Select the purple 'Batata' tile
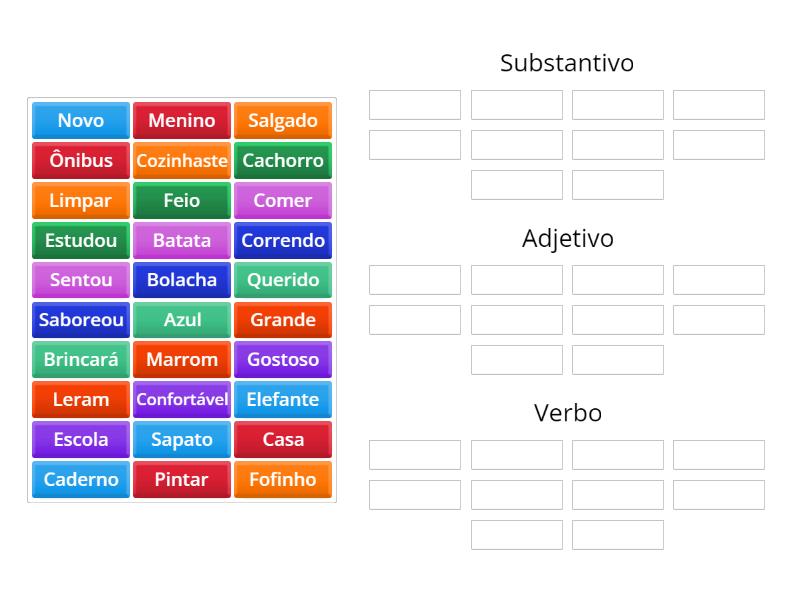The width and height of the screenshot is (800, 600). click(x=182, y=240)
